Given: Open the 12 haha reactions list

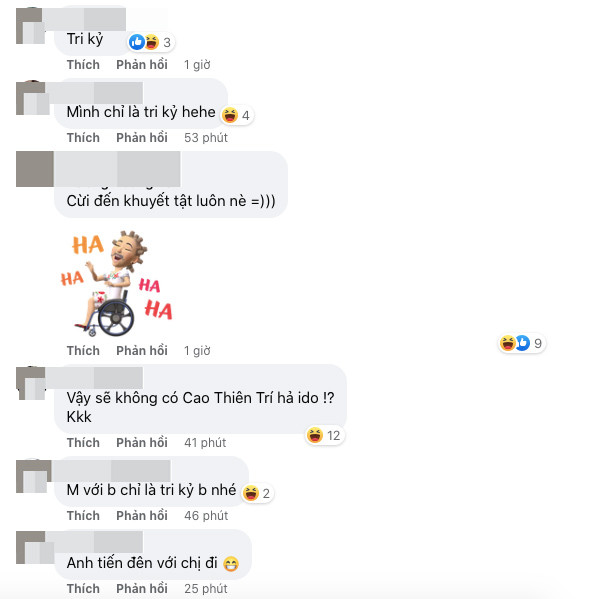Looking at the screenshot, I should [325, 435].
